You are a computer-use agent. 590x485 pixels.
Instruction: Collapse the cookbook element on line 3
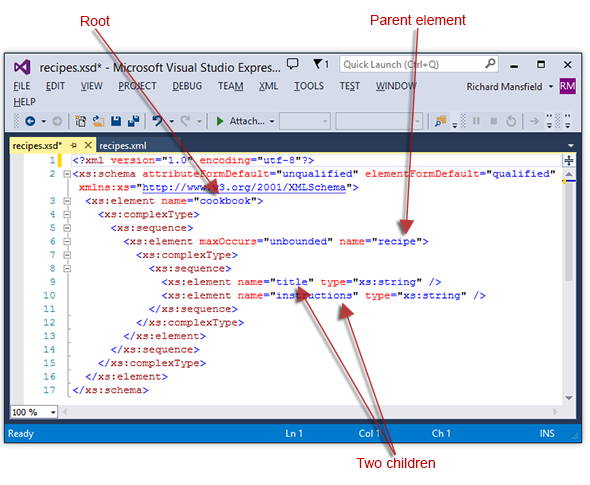[67, 201]
